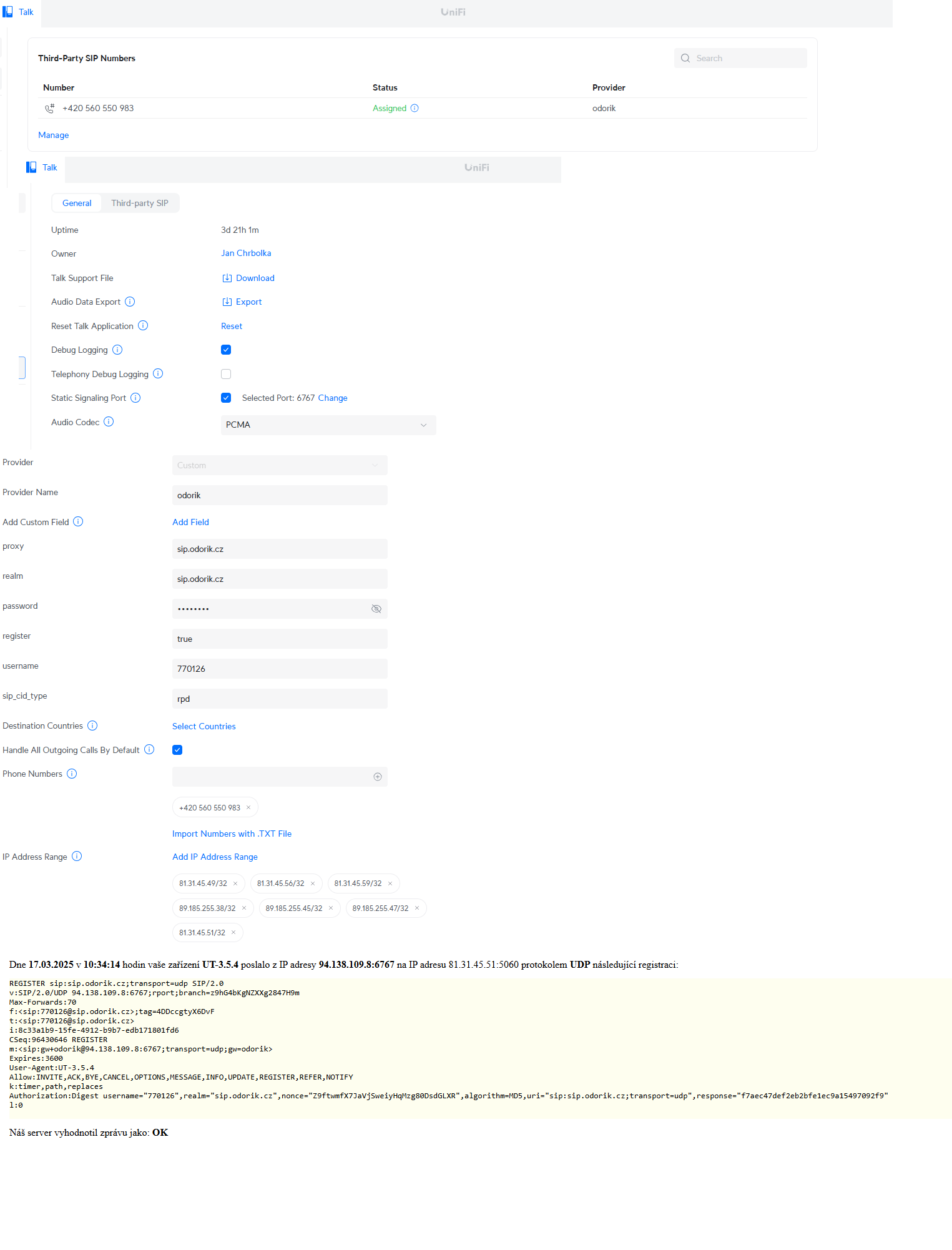Viewport: 952px width, 1250px height.
Task: Show info for Reset Talk Application
Action: pos(143,325)
